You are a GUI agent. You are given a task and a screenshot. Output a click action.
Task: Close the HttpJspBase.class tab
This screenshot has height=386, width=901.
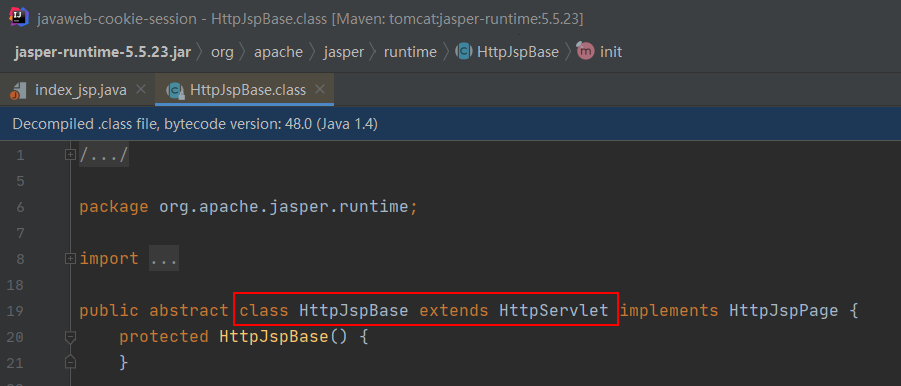pyautogui.click(x=320, y=90)
